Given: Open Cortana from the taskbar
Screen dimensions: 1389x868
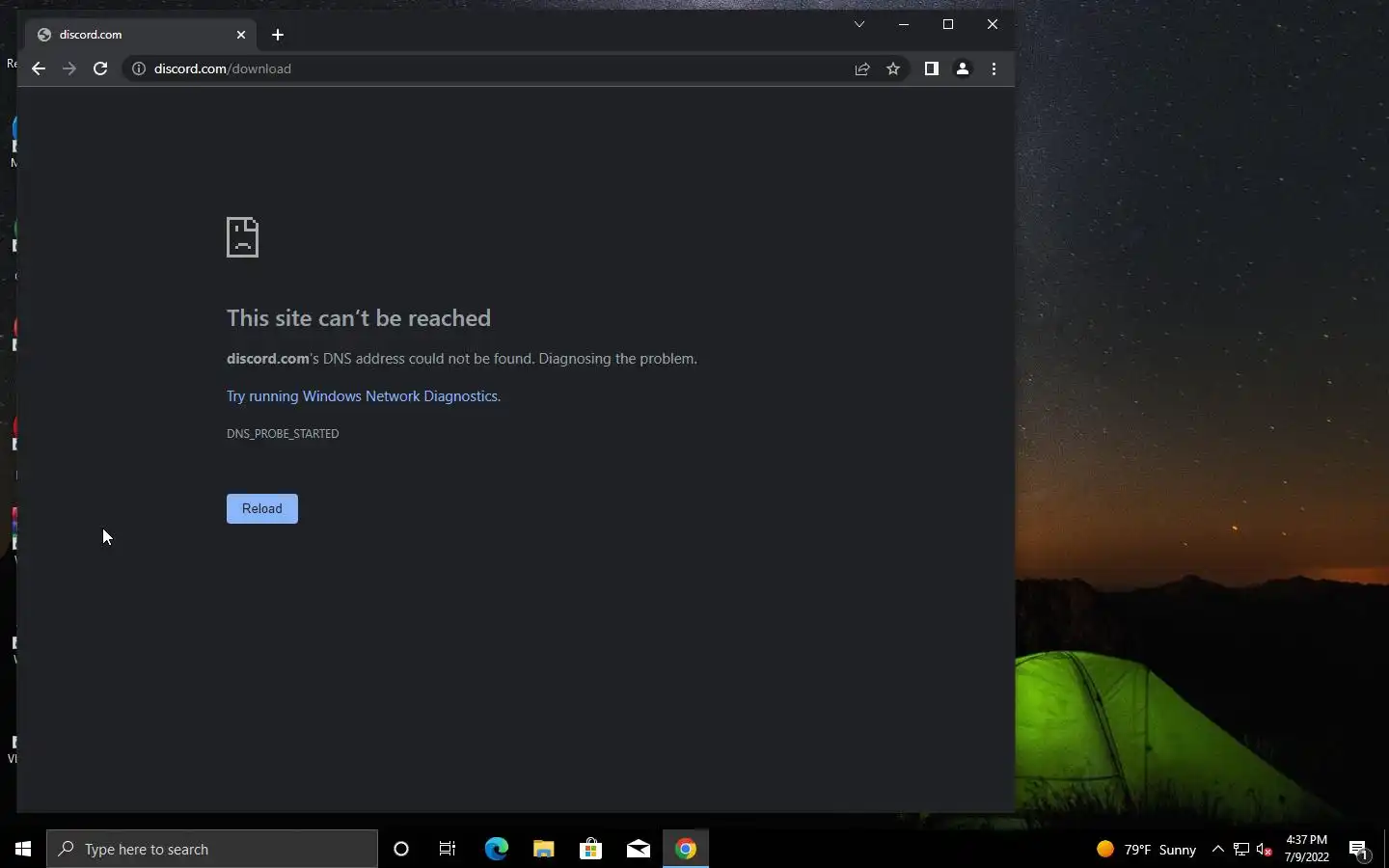Looking at the screenshot, I should pyautogui.click(x=401, y=849).
